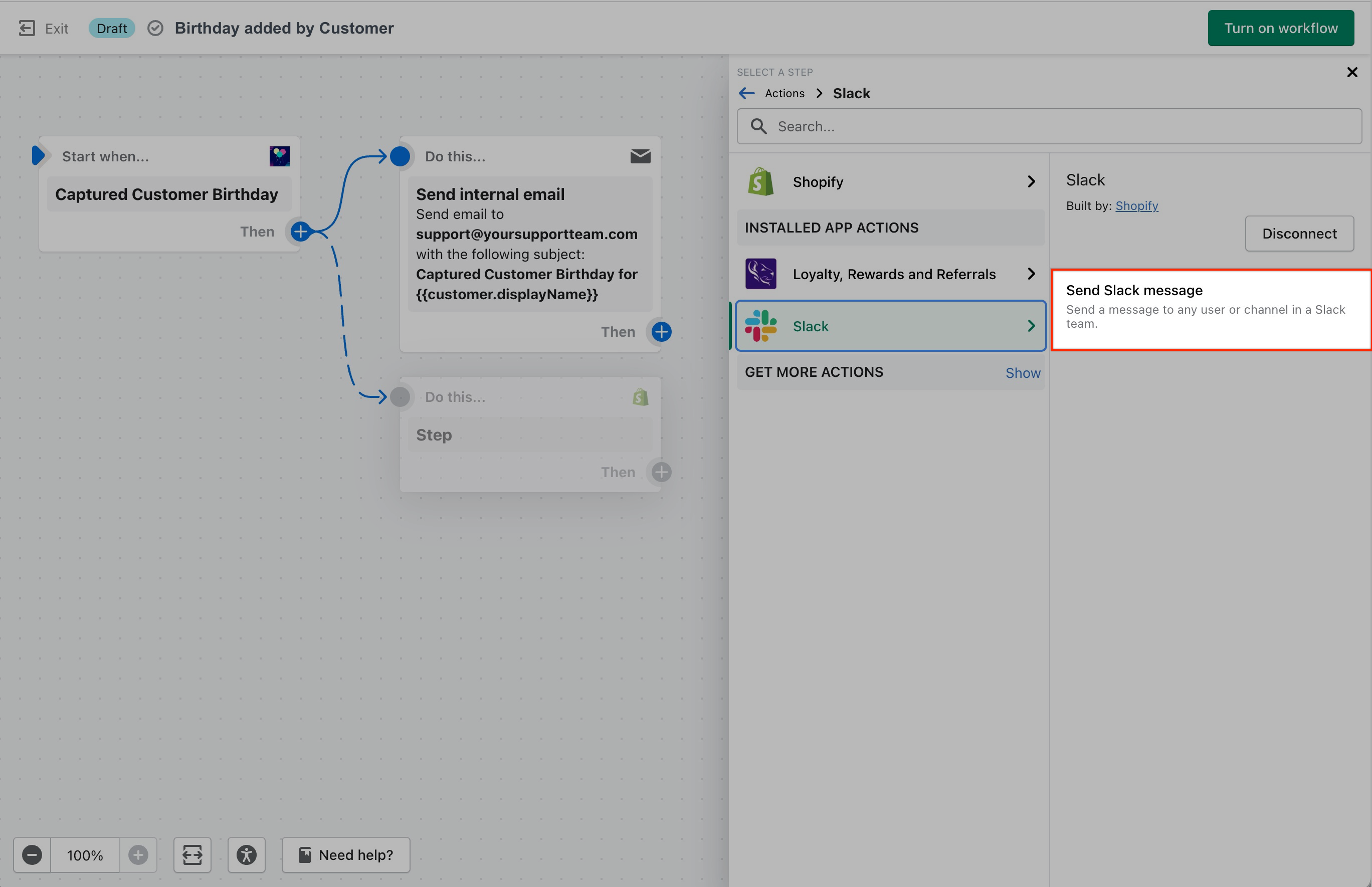Open the Send internal email step
Screen dimensions: 1372x887
tap(530, 244)
